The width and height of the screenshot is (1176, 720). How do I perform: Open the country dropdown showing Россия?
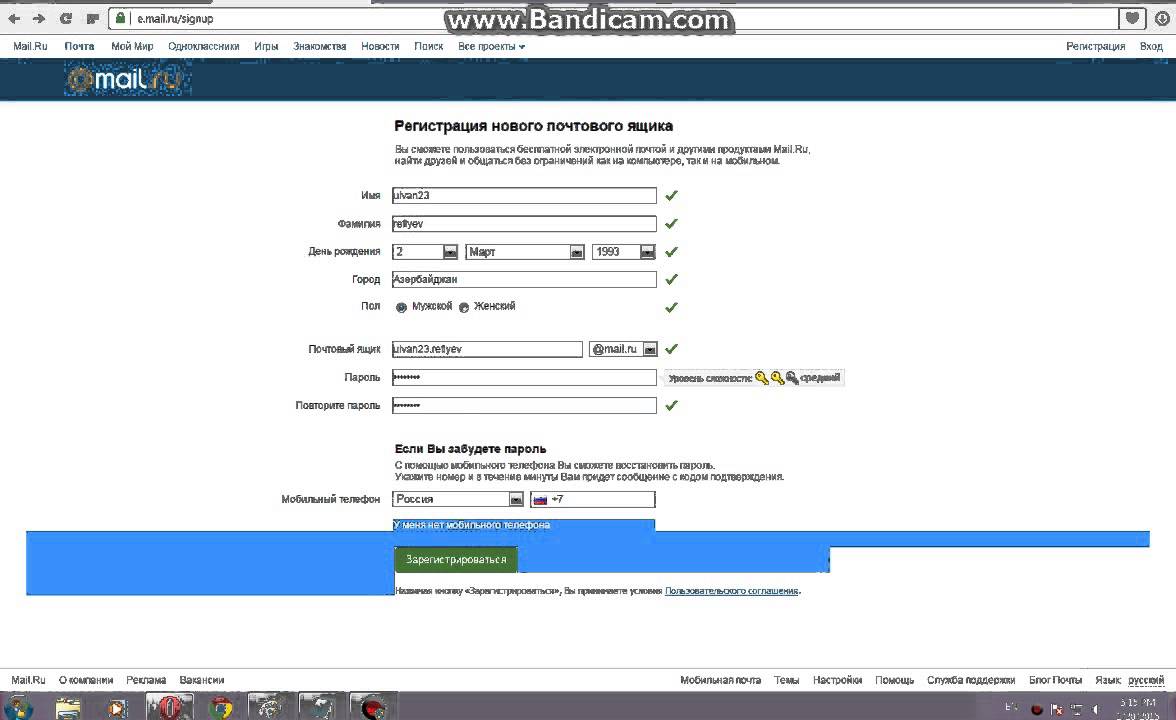[458, 500]
